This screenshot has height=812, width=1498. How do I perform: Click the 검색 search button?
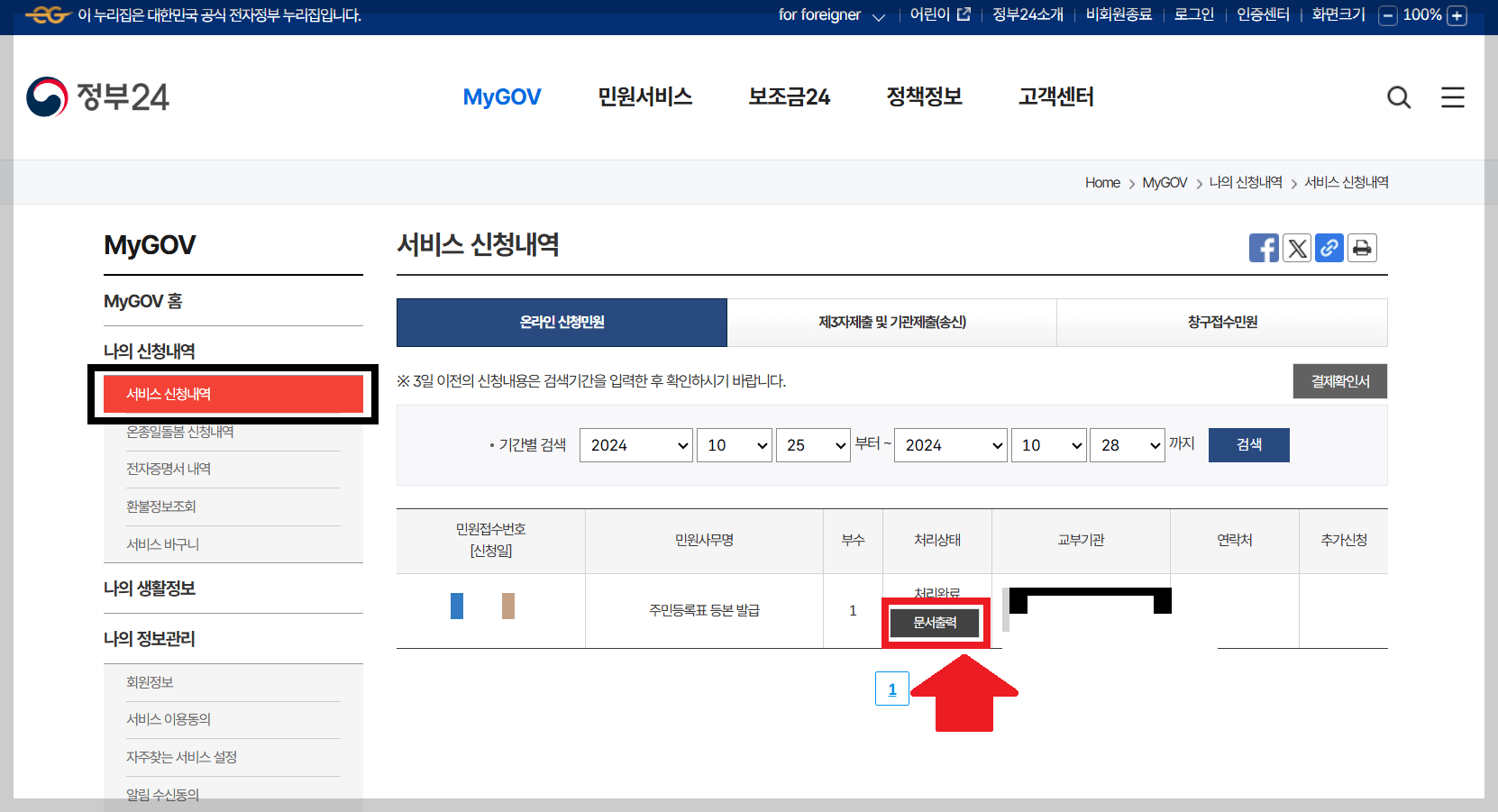pyautogui.click(x=1248, y=444)
